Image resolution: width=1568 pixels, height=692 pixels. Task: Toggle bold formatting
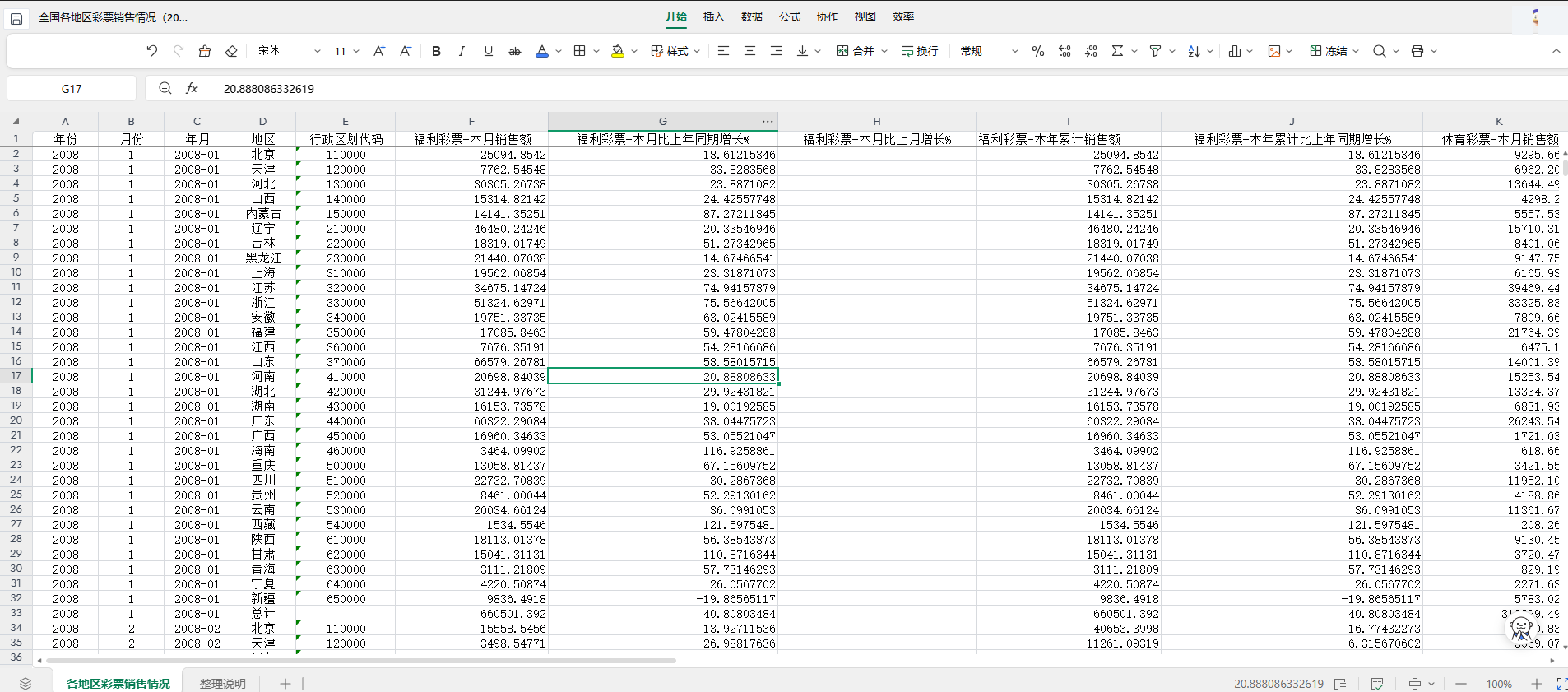[437, 51]
